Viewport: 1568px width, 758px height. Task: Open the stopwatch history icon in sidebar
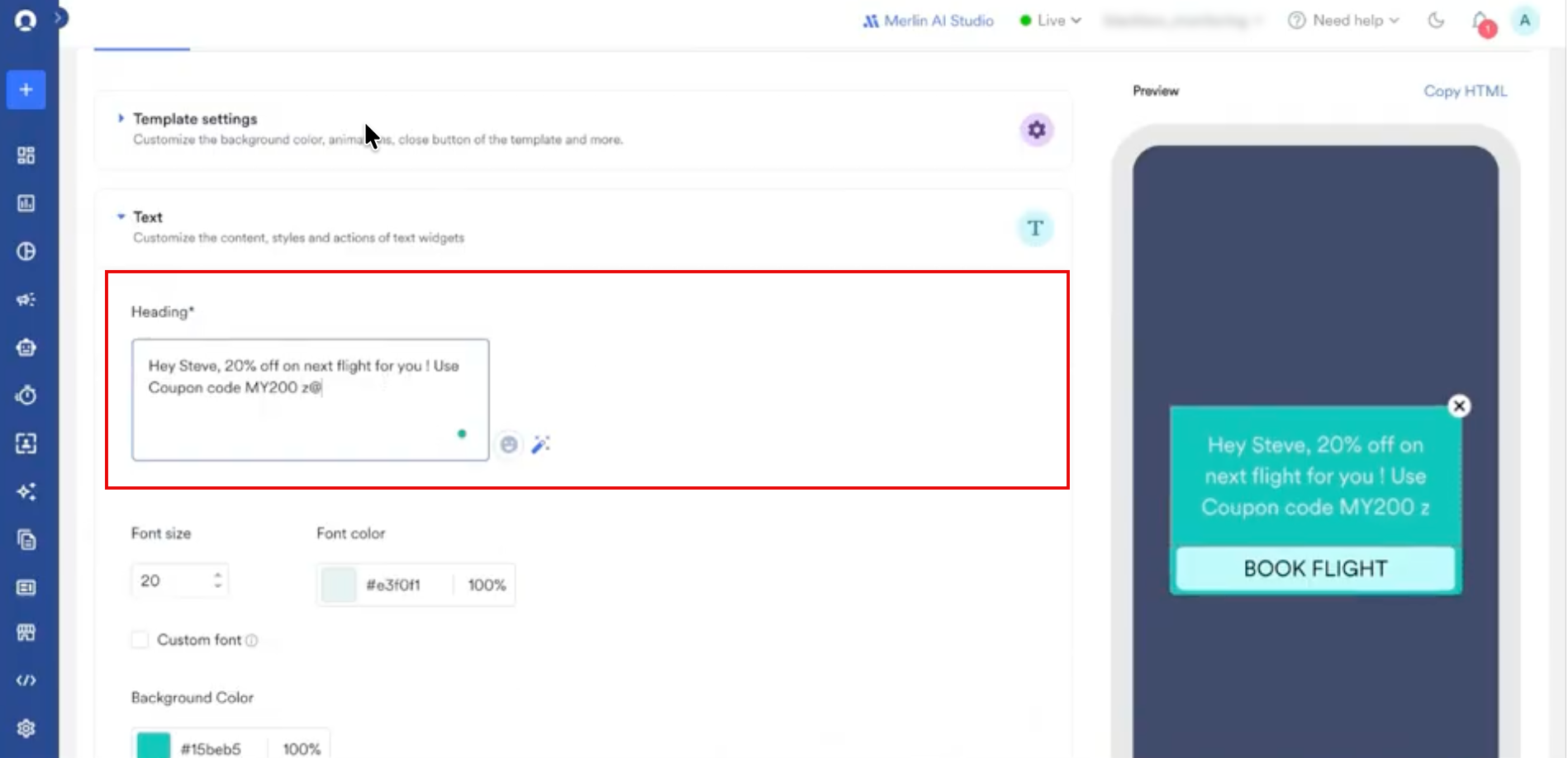coord(26,396)
